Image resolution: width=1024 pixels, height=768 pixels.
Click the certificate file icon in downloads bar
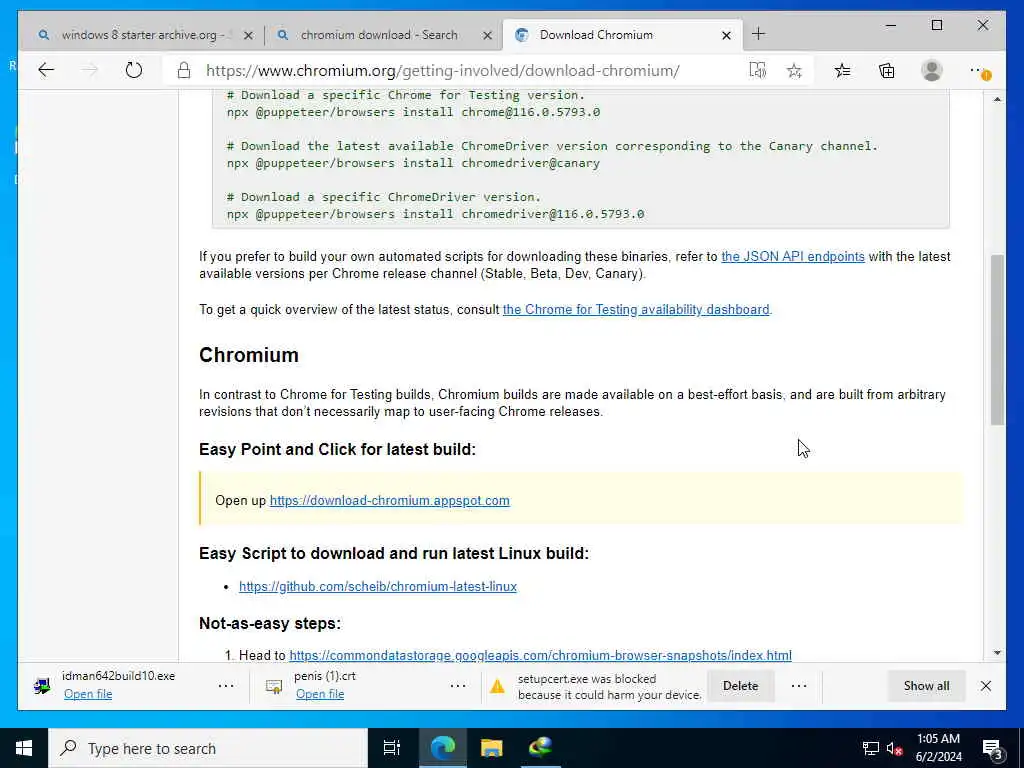click(x=274, y=686)
